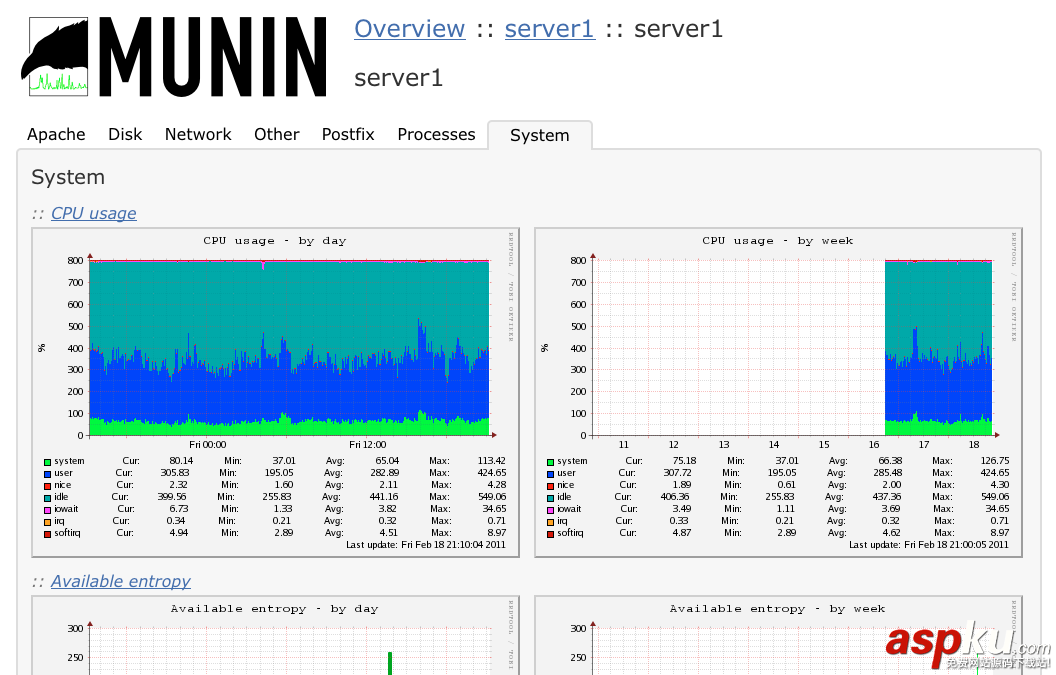Click the red softirq swatch in week legend

pyautogui.click(x=550, y=534)
